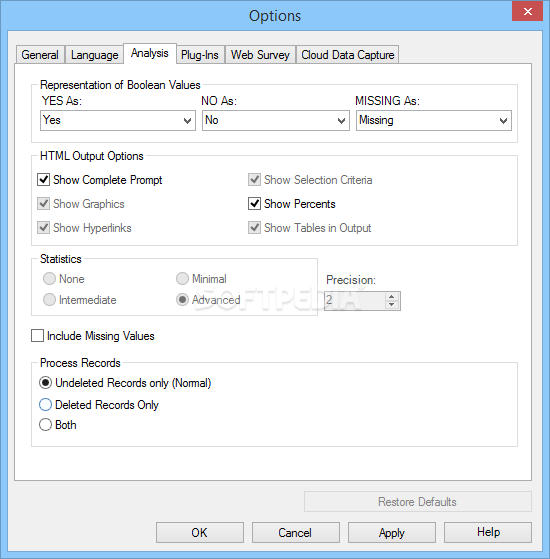Close the Options window

(528, 12)
